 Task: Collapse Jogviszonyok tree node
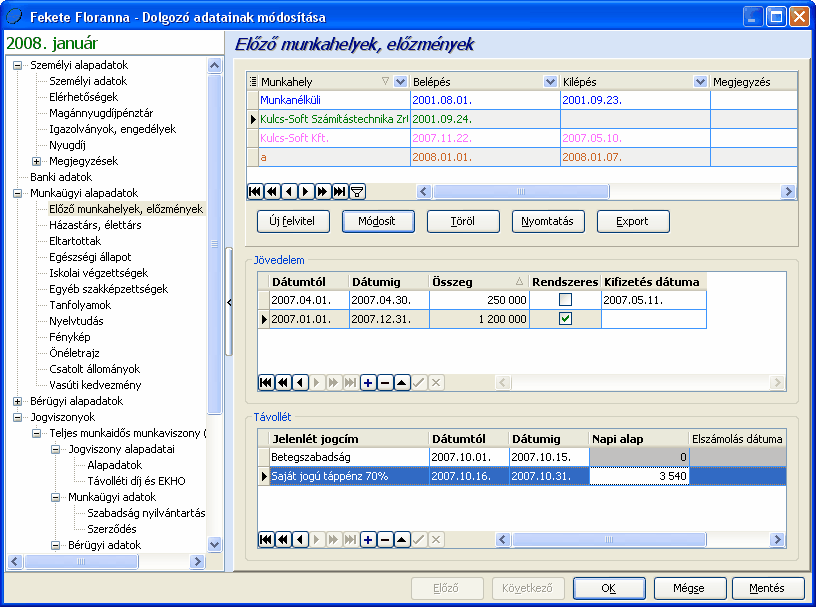pyautogui.click(x=18, y=418)
